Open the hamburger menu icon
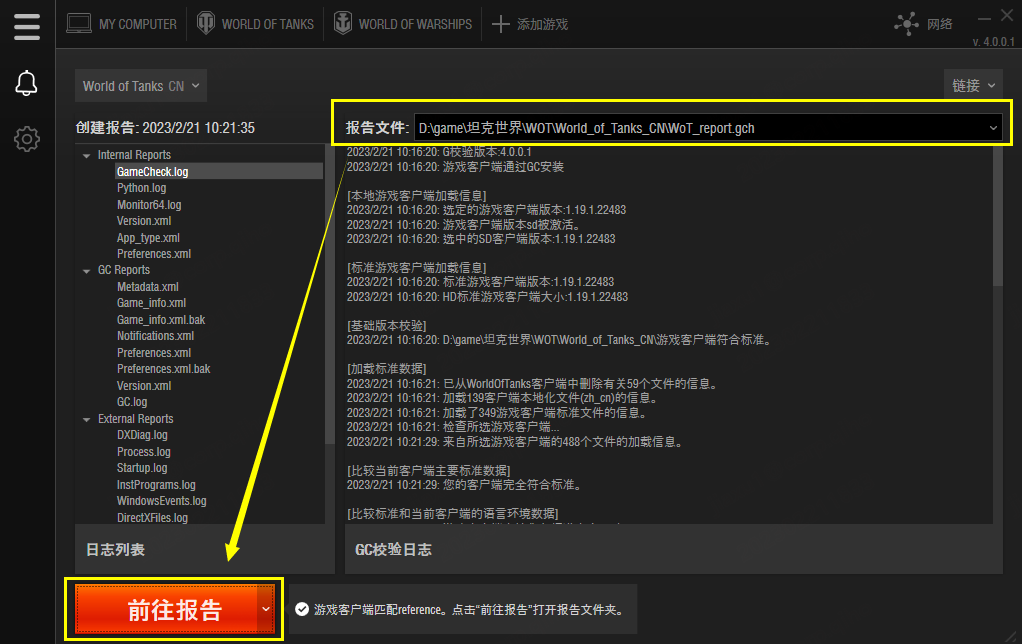The image size is (1022, 644). click(x=27, y=27)
